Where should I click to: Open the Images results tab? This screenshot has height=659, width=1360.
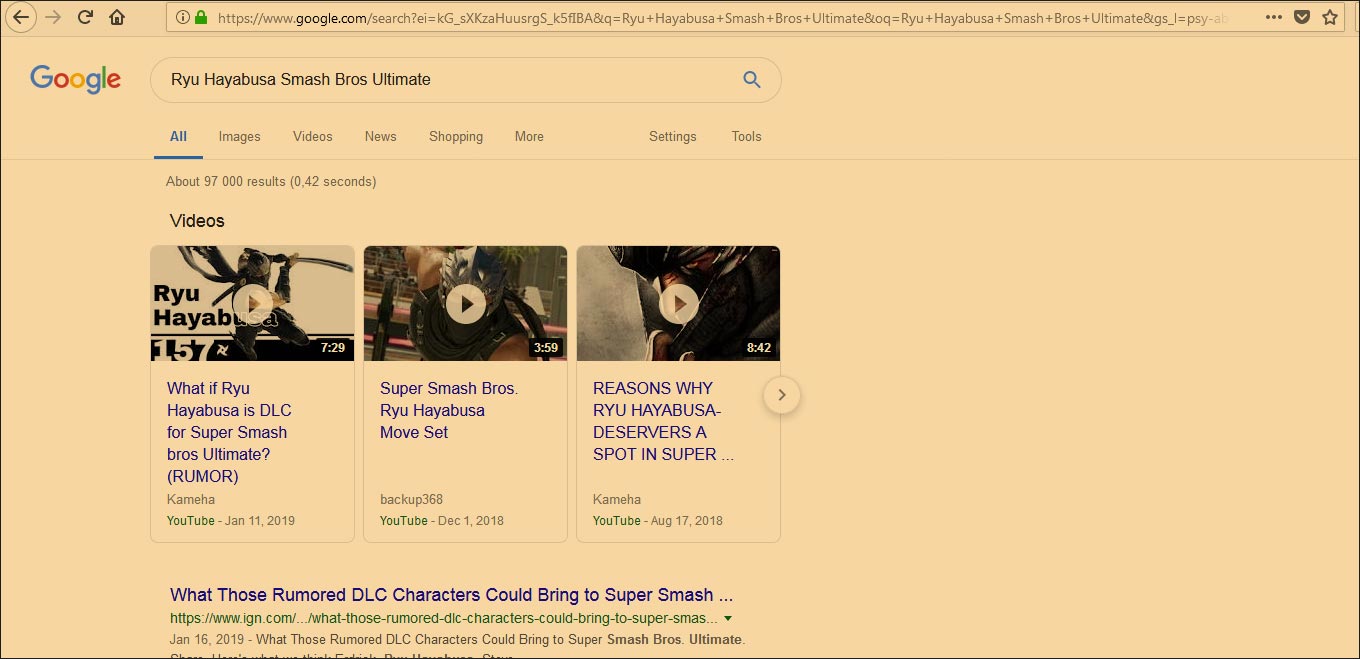[239, 136]
